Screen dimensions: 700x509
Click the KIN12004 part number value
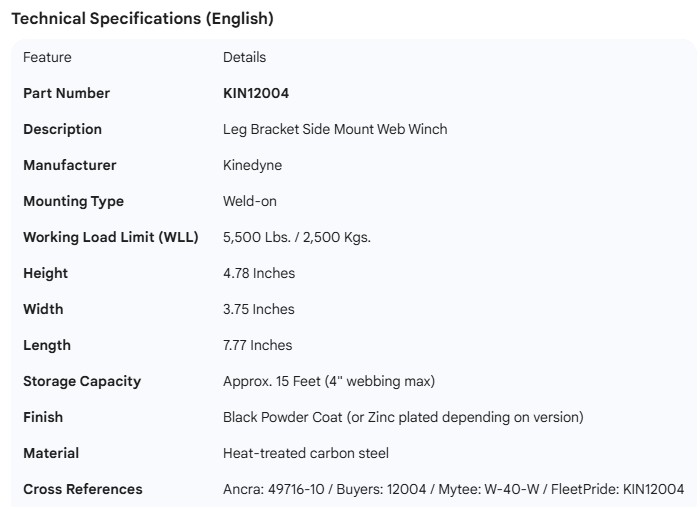click(x=256, y=93)
